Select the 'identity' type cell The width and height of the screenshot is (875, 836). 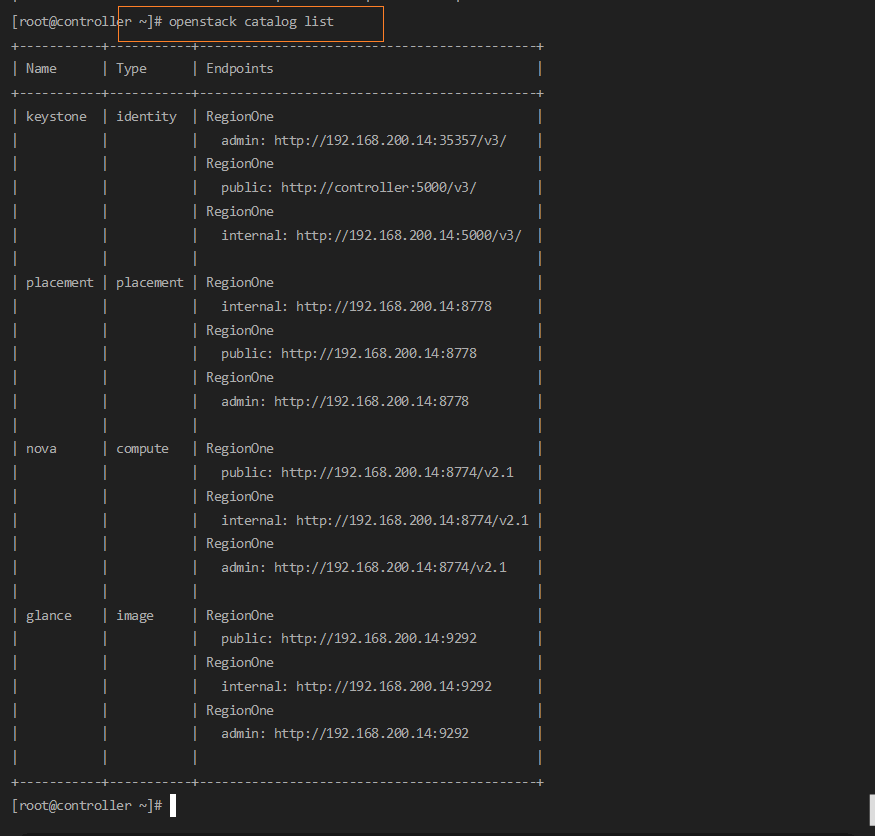pyautogui.click(x=146, y=117)
